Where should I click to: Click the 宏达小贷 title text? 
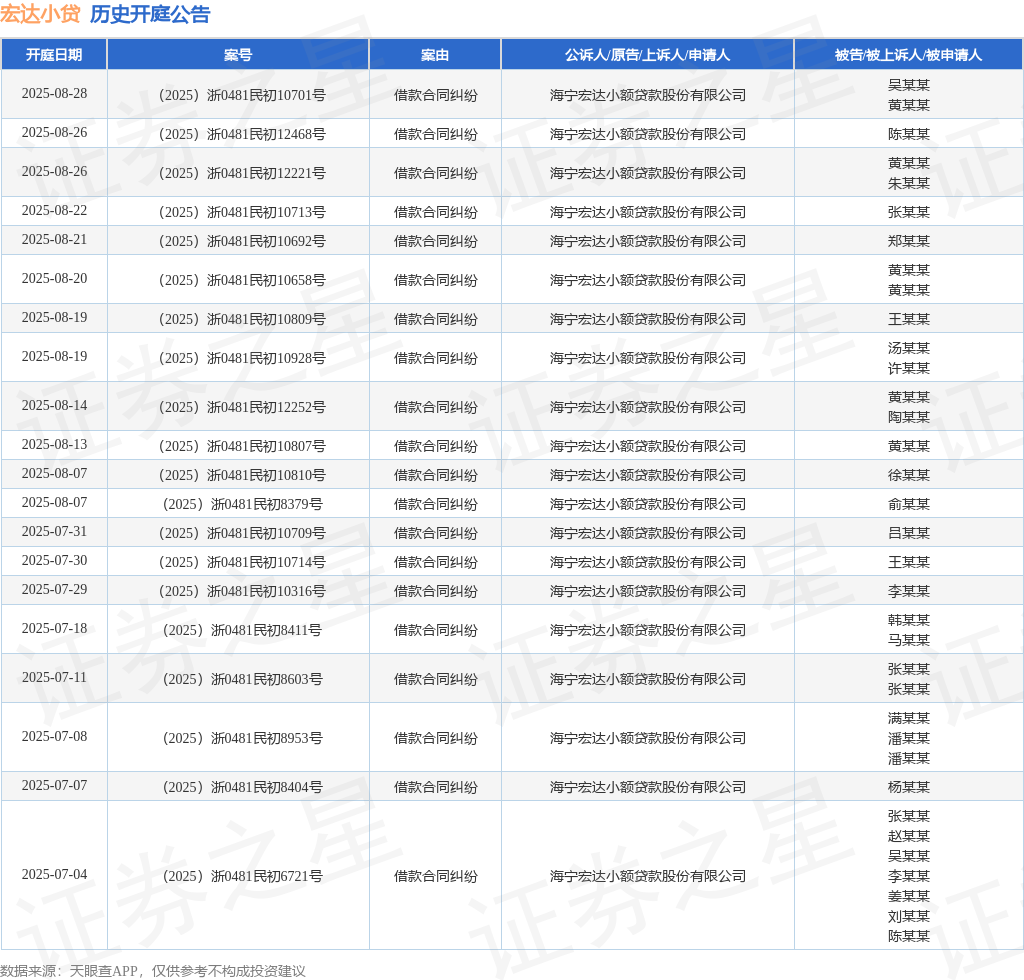point(40,14)
